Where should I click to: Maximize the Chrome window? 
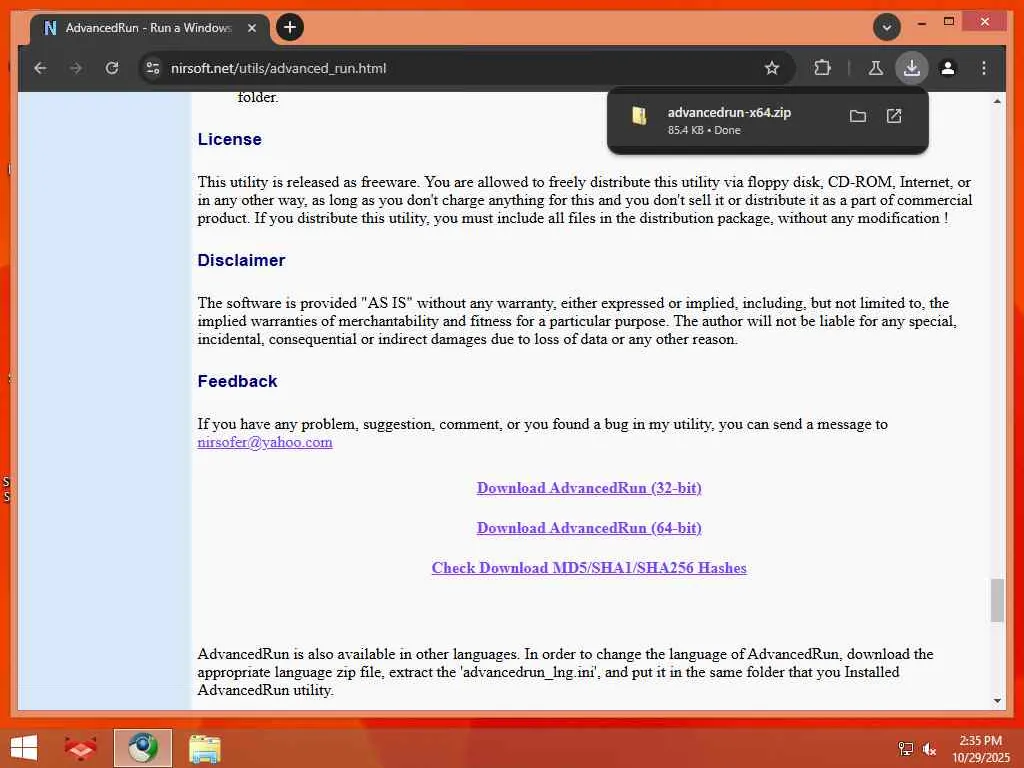[949, 22]
